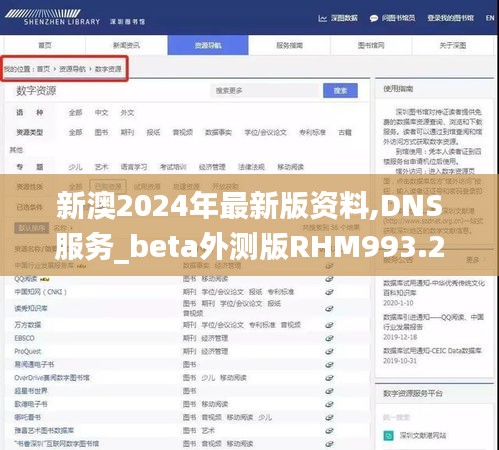Open the 中国知网 (CNKI) database name
The image size is (499, 450).
point(41,292)
